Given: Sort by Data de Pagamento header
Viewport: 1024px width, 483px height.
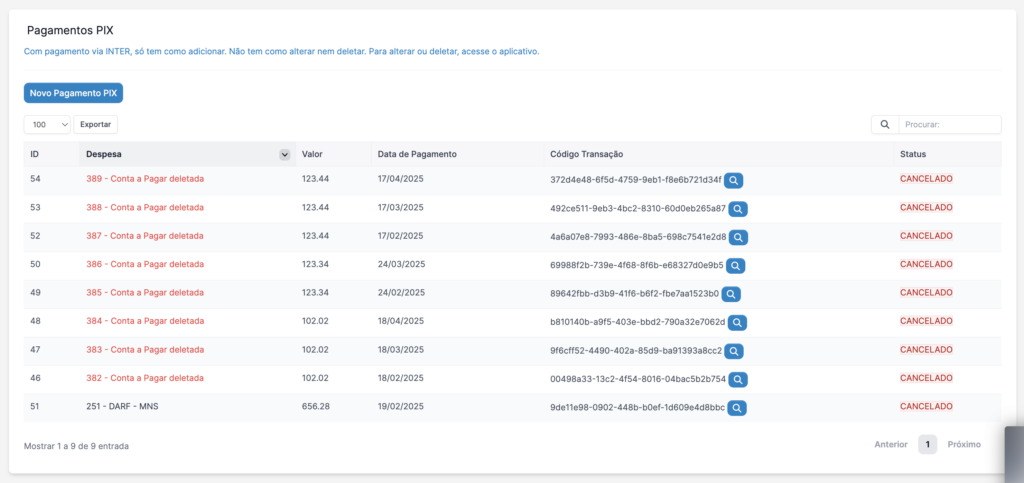Looking at the screenshot, I should (417, 155).
